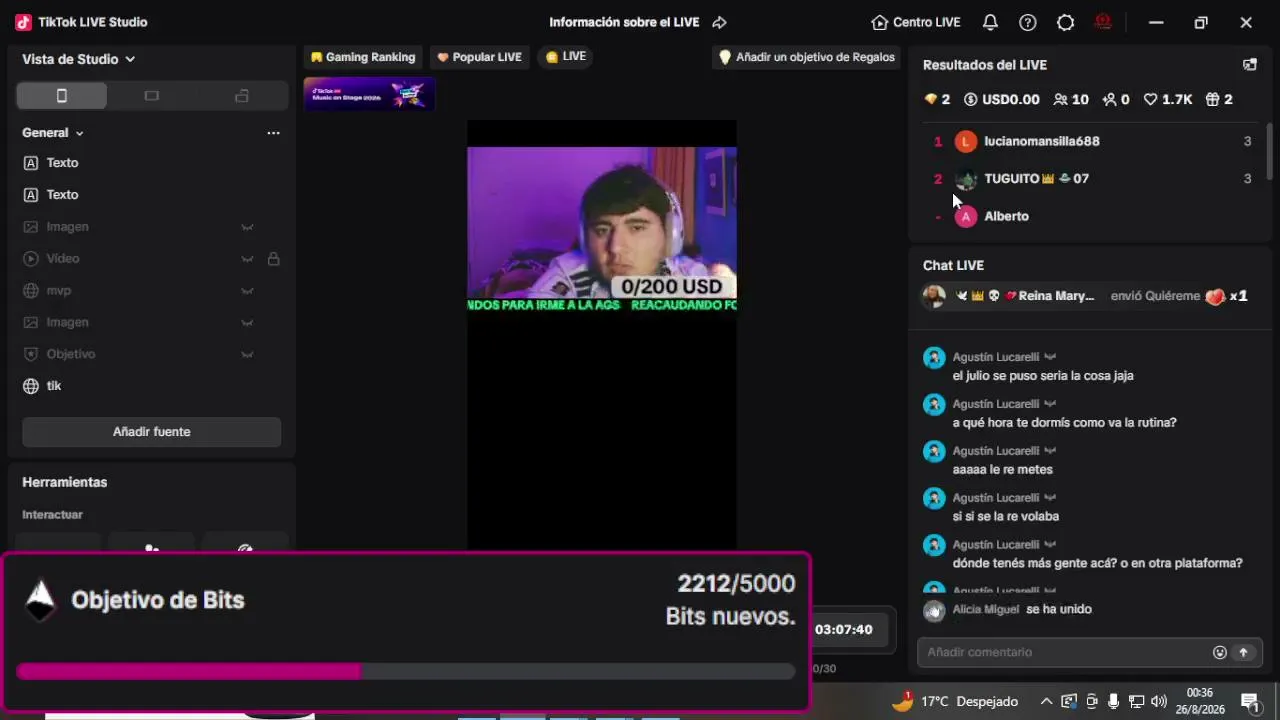Show hidden tray icons chevron
The height and width of the screenshot is (720, 1280).
(x=1046, y=701)
